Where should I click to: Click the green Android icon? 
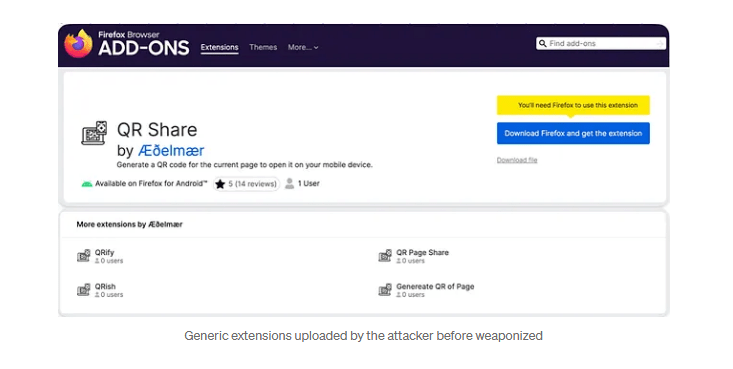[x=86, y=184]
